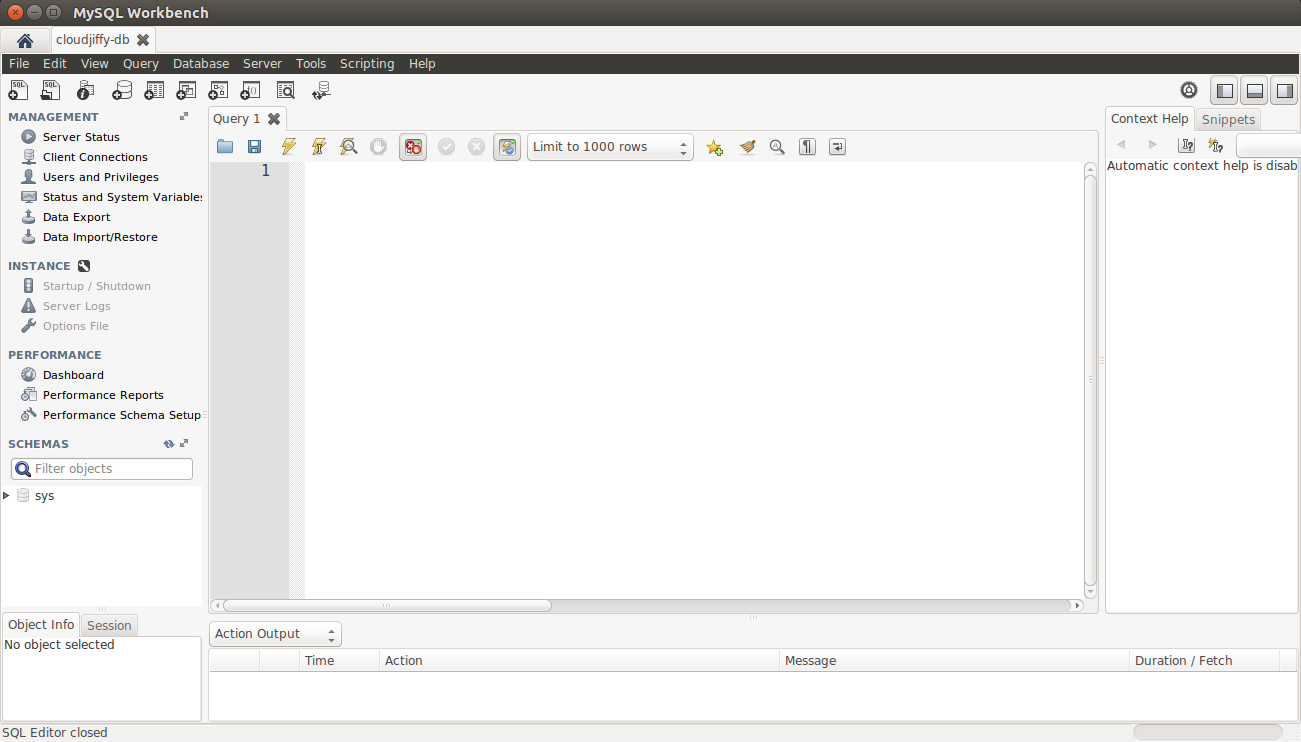Create a new view icon
The height and width of the screenshot is (742, 1301).
(x=186, y=91)
